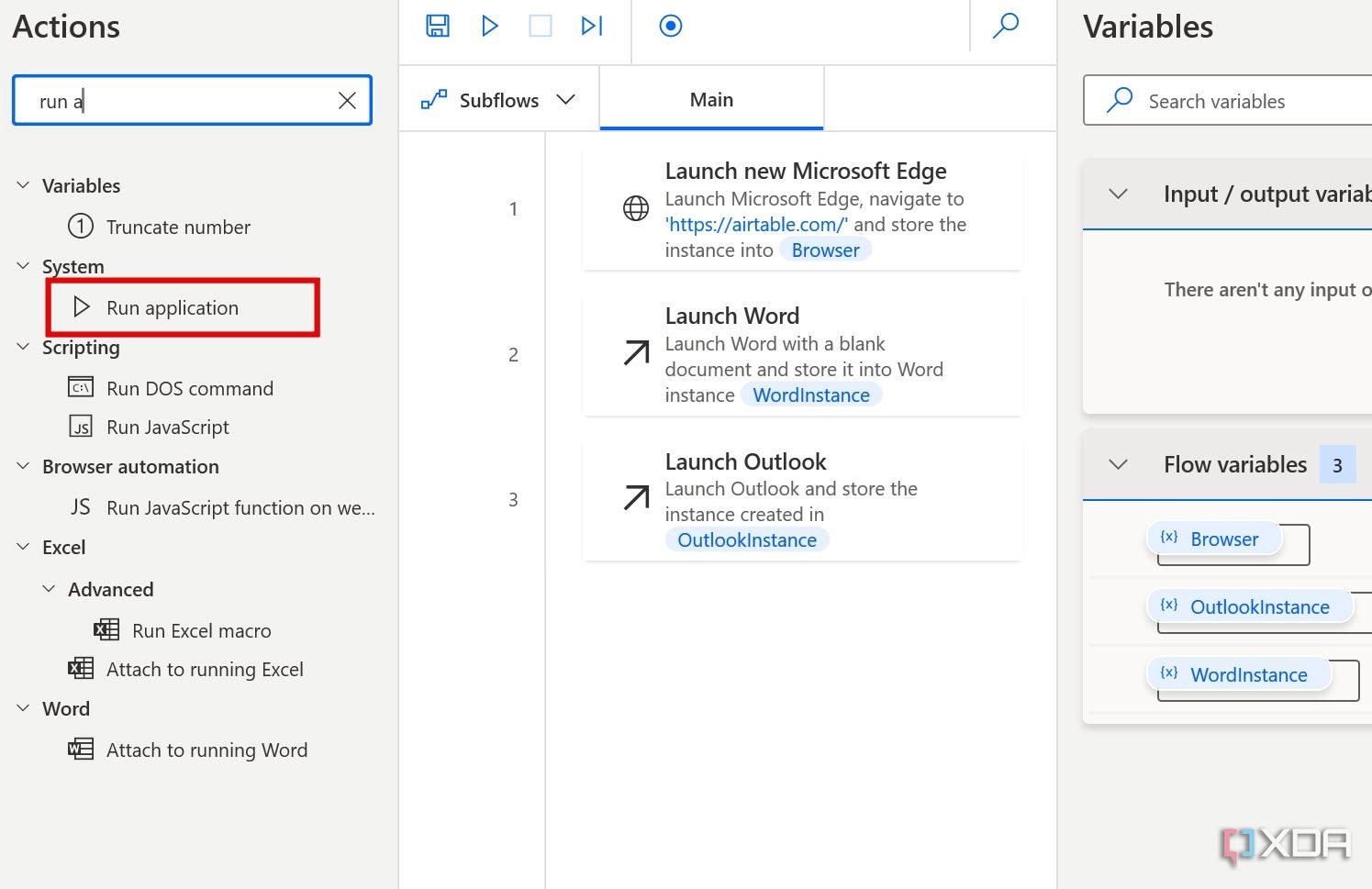Start the recorder with the circle icon

coord(671,26)
